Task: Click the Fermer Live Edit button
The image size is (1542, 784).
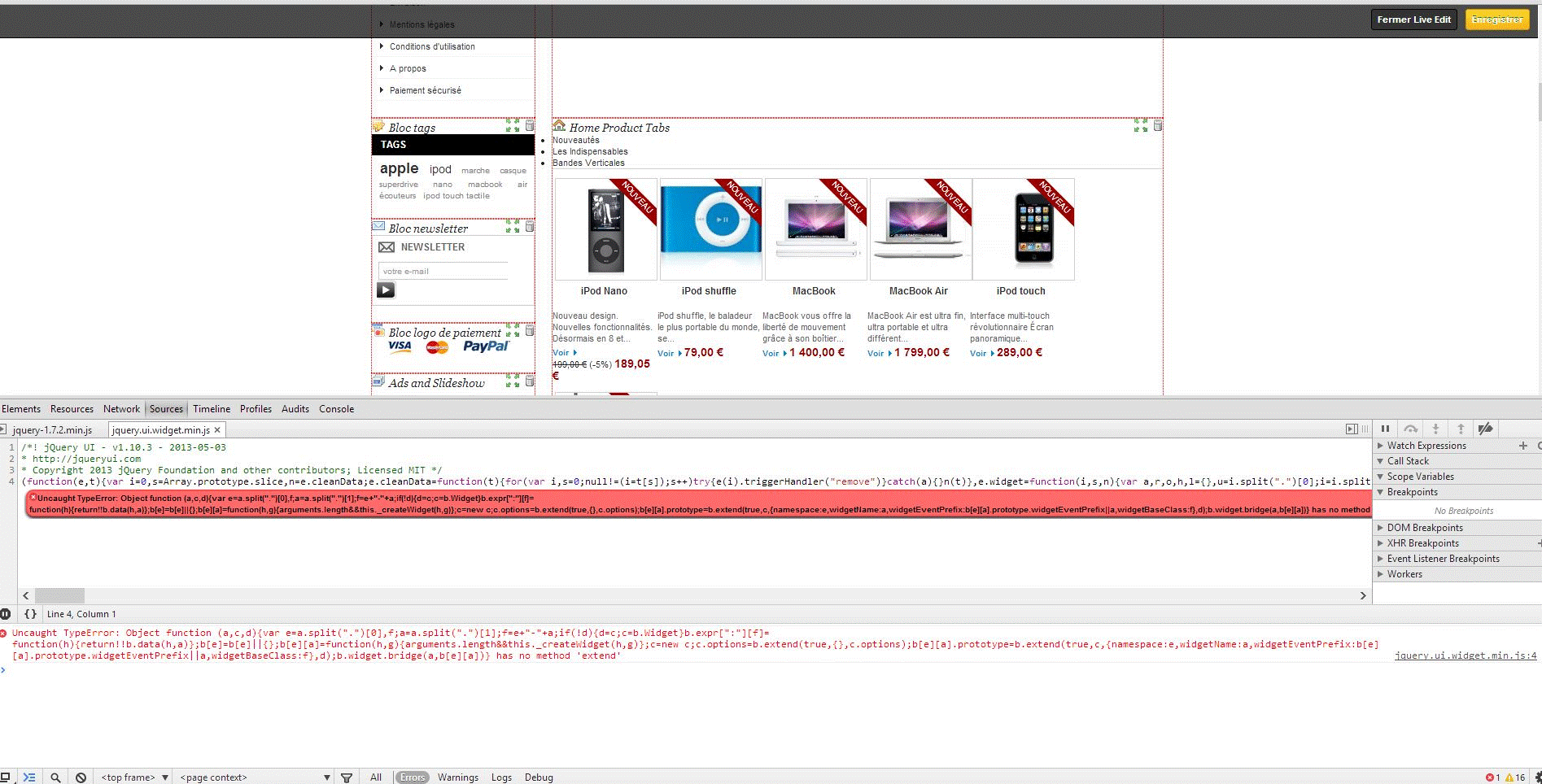Action: pos(1414,20)
